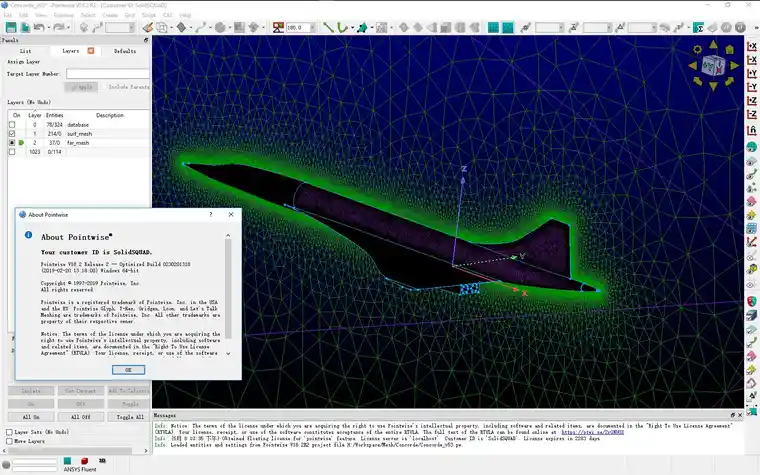760x475 pixels.
Task: Open the empty combo box after Redo
Action: tap(120, 28)
